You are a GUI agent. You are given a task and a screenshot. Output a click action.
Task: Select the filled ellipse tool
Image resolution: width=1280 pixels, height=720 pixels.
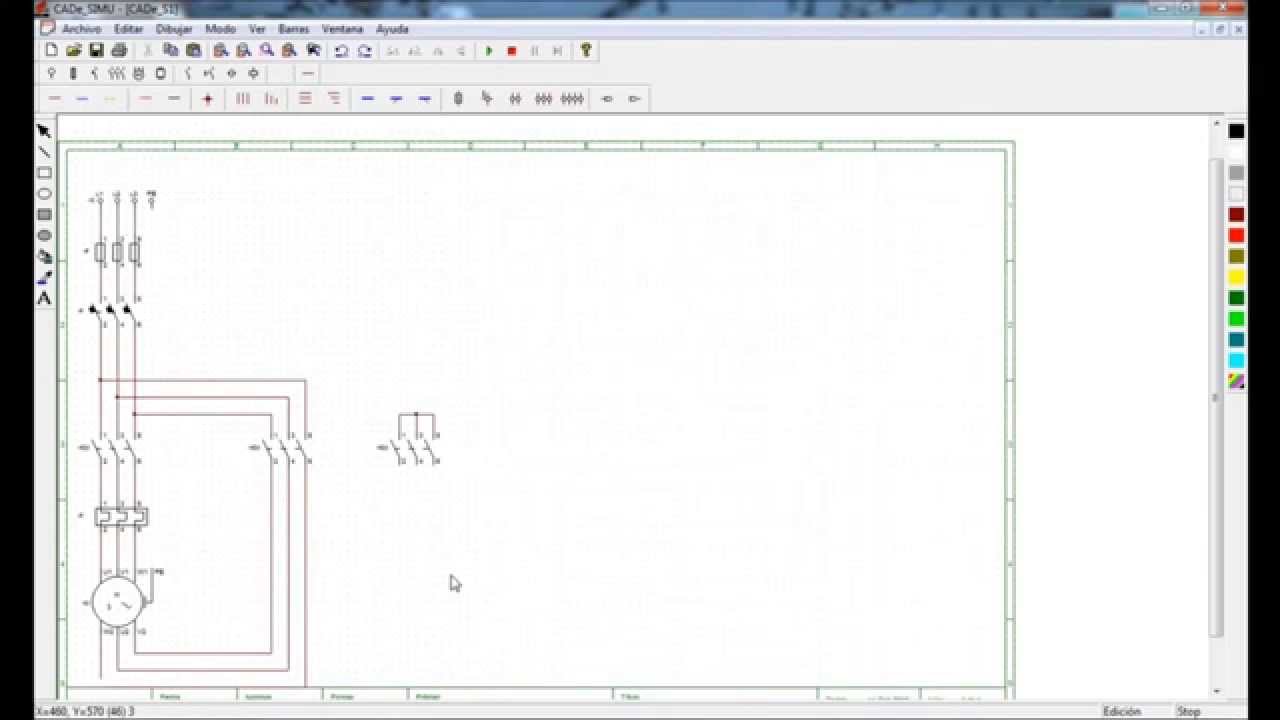(x=44, y=236)
